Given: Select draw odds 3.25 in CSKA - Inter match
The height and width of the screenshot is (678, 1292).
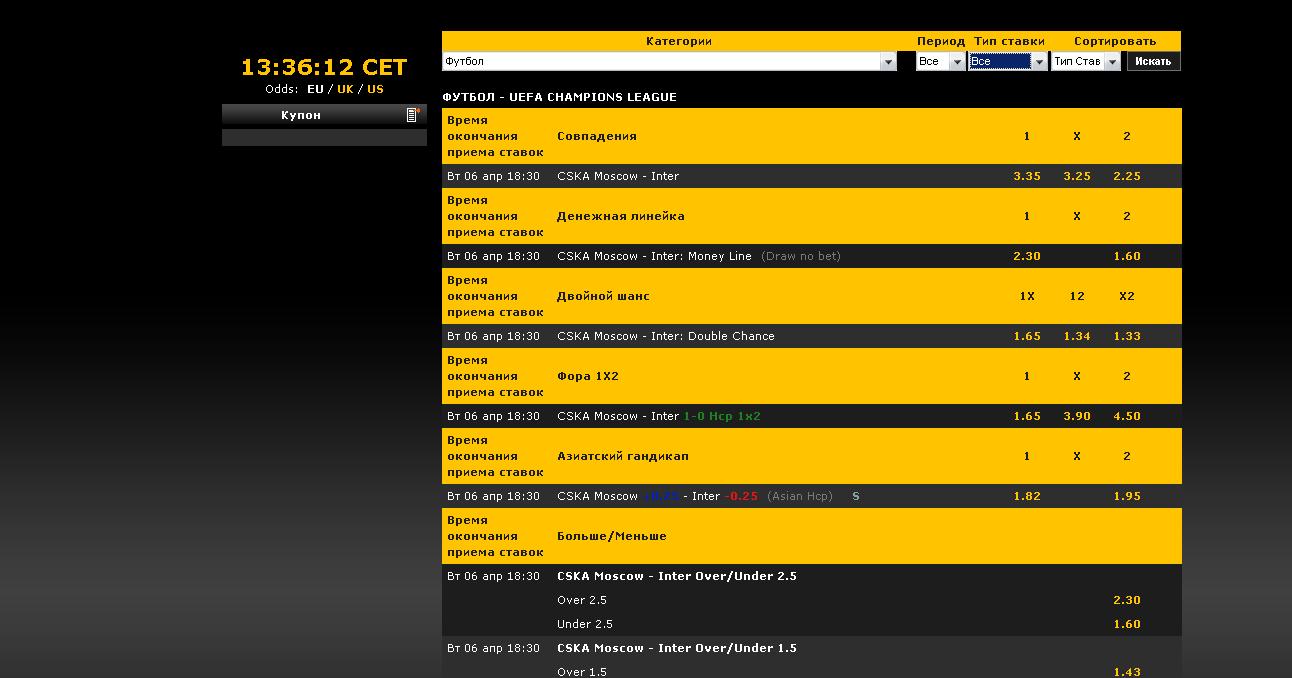Looking at the screenshot, I should click(x=1077, y=176).
